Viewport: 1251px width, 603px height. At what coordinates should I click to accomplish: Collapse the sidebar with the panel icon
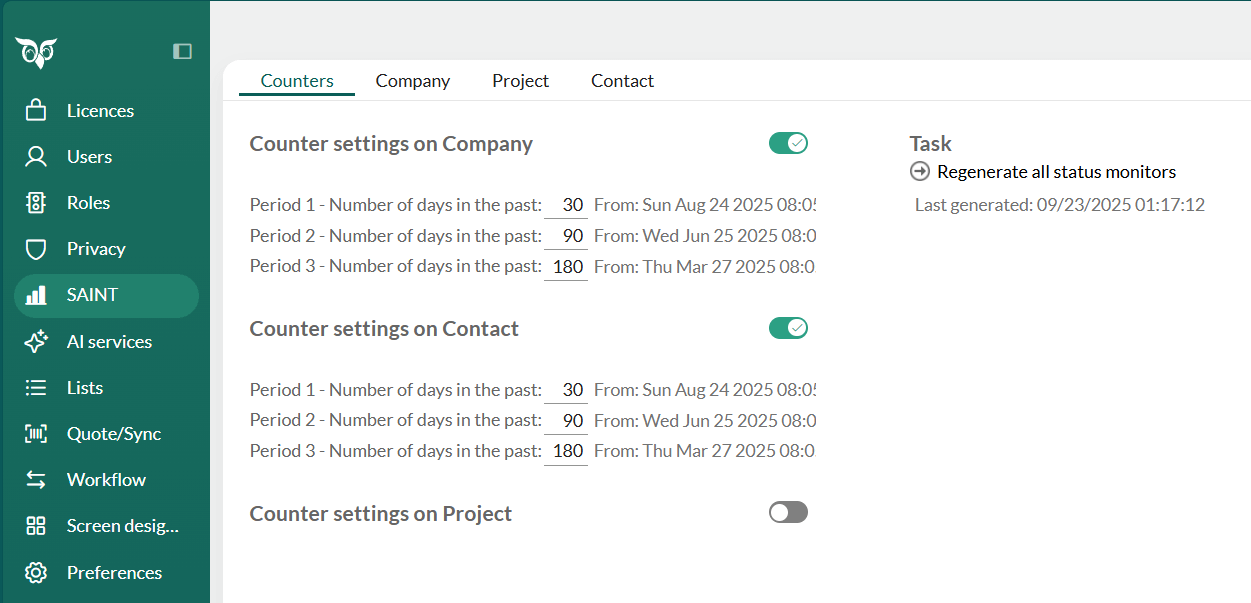tap(182, 51)
